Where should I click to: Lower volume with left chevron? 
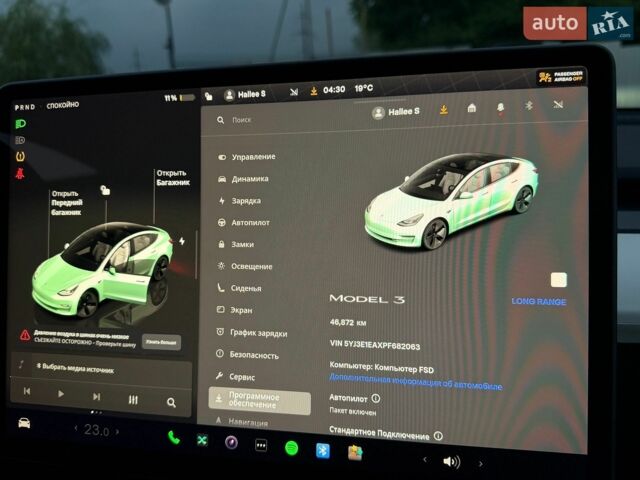(425, 460)
